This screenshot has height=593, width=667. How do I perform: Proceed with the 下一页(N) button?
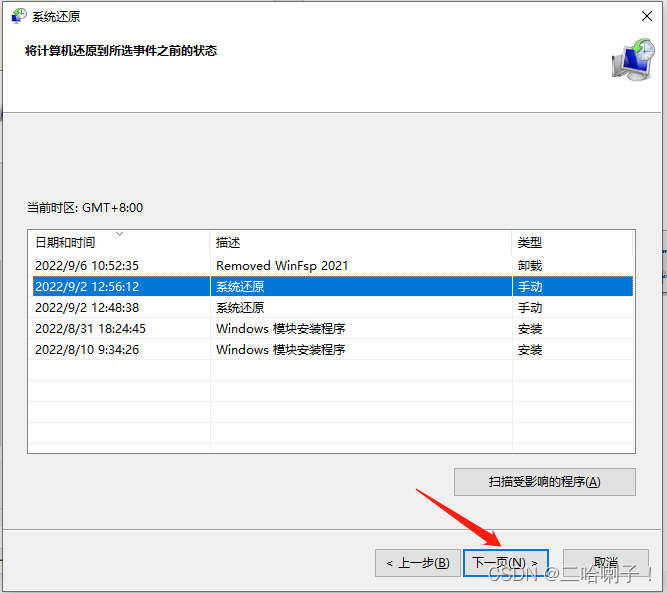tap(505, 563)
